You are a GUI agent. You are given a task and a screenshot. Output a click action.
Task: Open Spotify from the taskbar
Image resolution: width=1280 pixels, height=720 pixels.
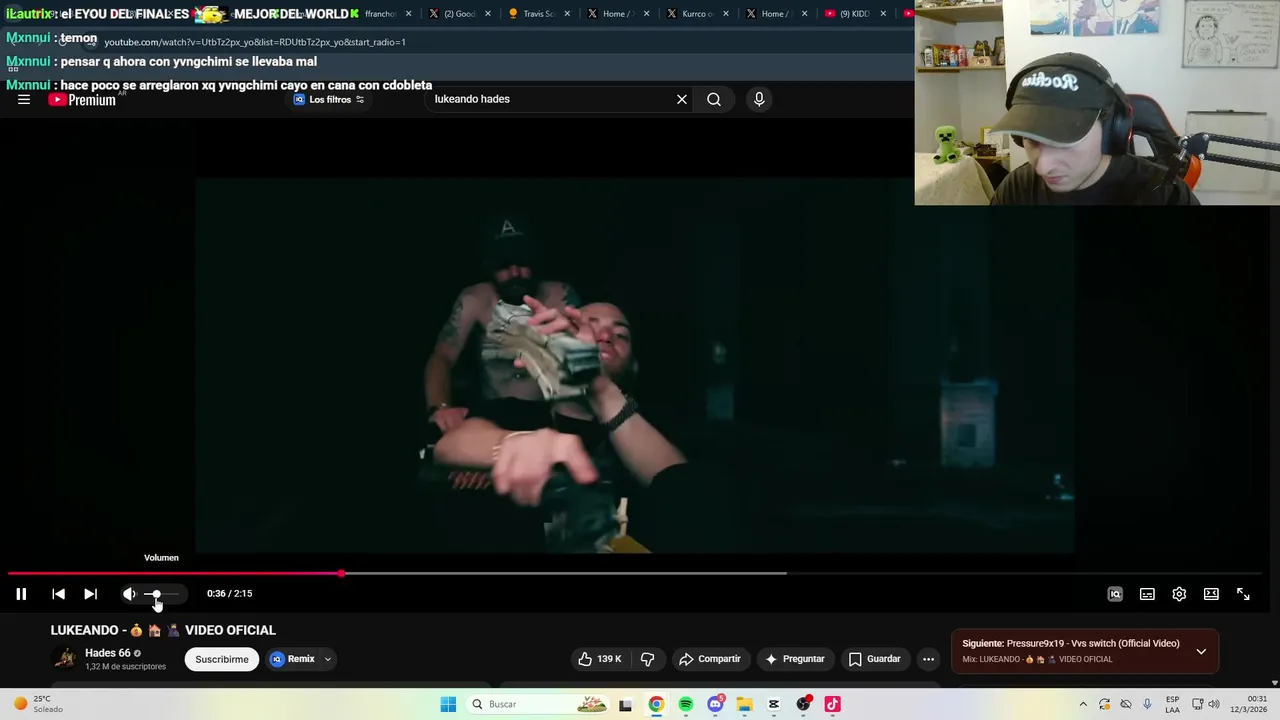tap(685, 704)
